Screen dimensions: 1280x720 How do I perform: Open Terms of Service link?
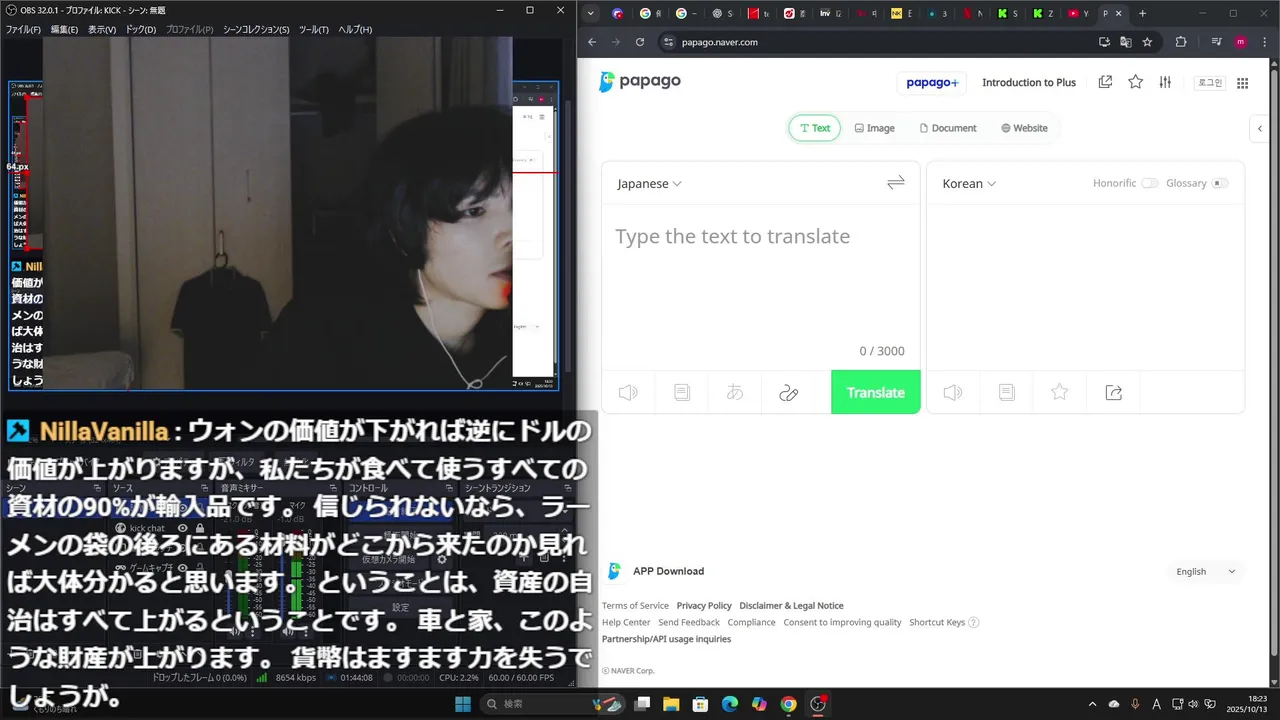click(x=635, y=605)
